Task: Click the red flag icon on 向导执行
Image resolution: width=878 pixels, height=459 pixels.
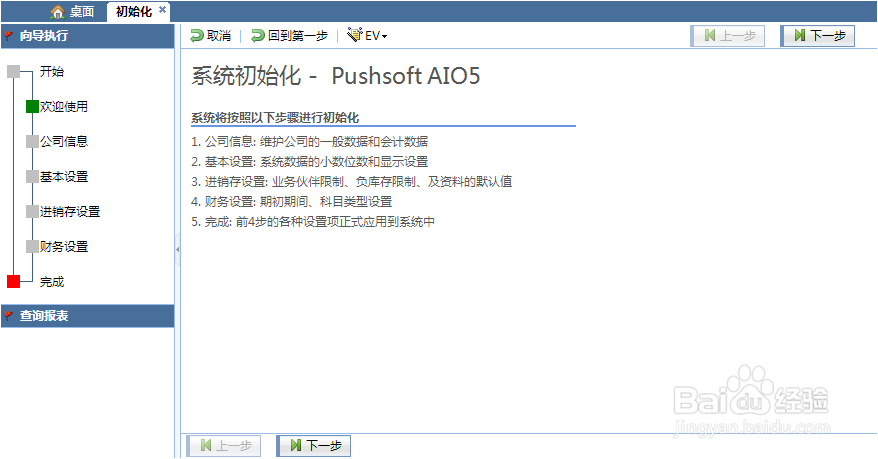Action: (x=8, y=36)
